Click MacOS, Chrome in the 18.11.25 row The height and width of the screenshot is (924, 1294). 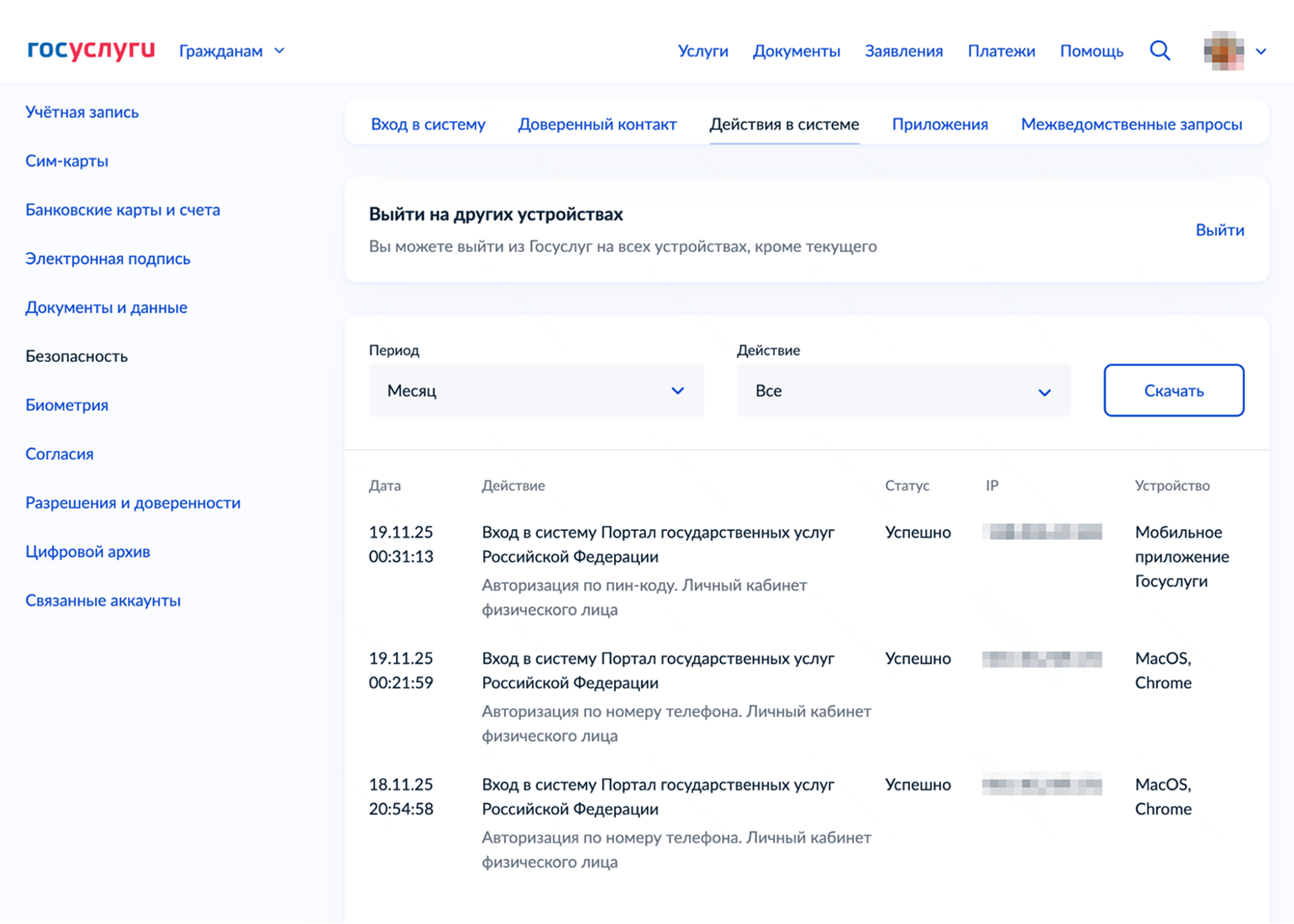[x=1163, y=796]
